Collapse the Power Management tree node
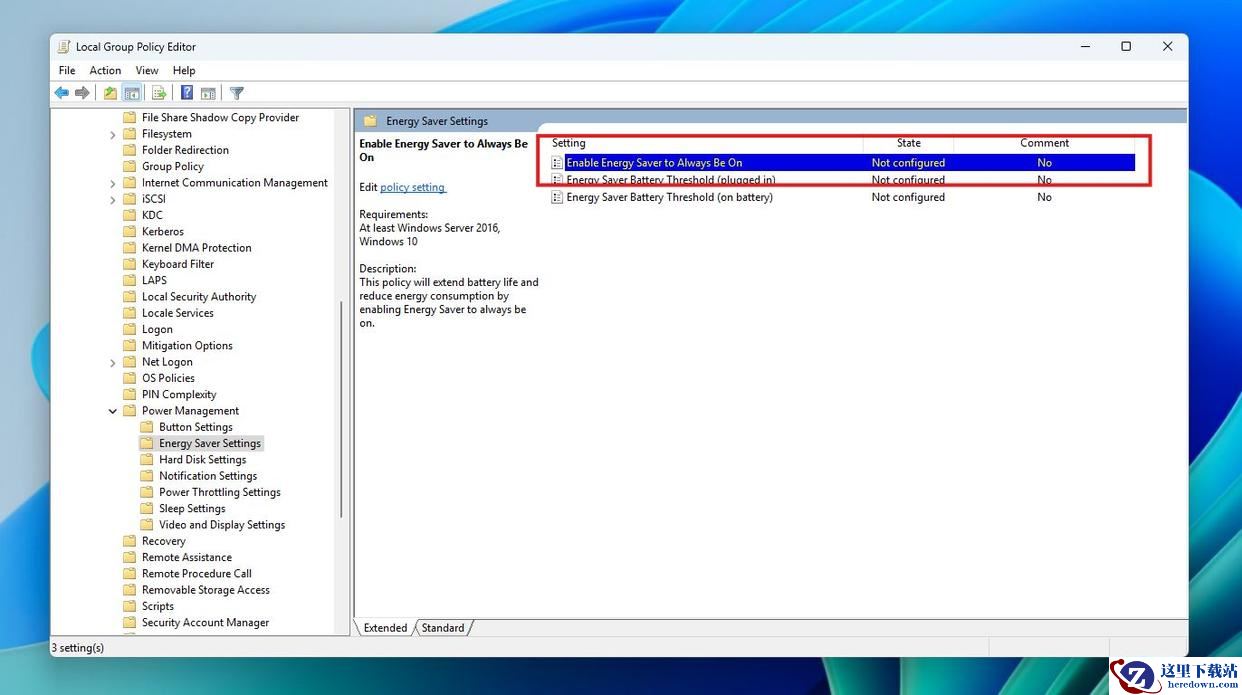 point(113,411)
